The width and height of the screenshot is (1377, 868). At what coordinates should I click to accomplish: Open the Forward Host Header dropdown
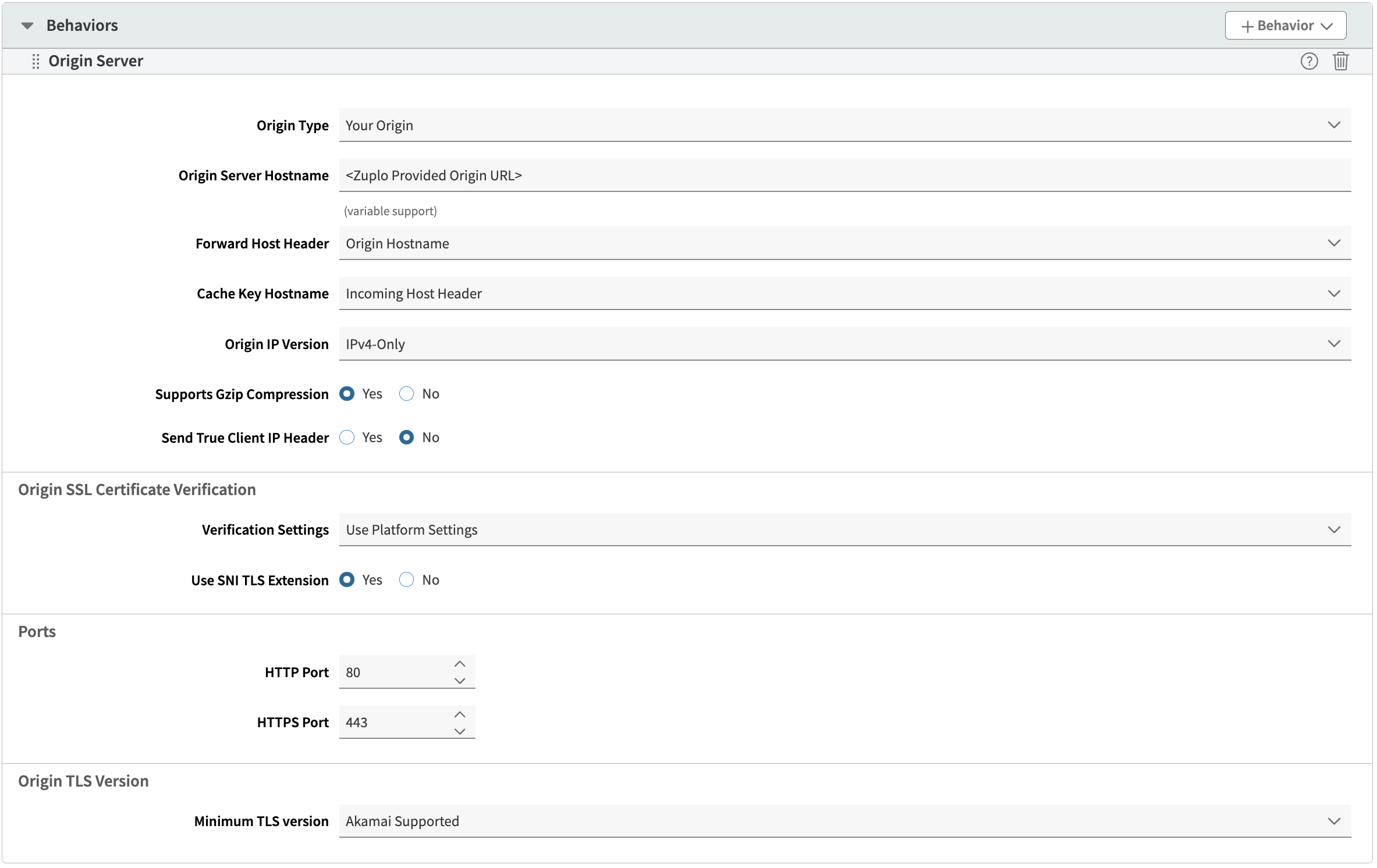tap(844, 243)
